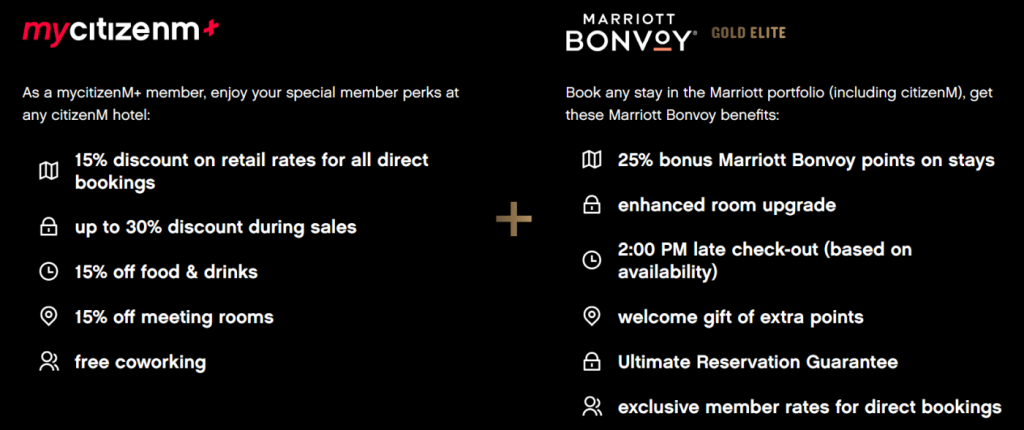Click the free coworking perk text
1024x430 pixels.
tap(140, 362)
